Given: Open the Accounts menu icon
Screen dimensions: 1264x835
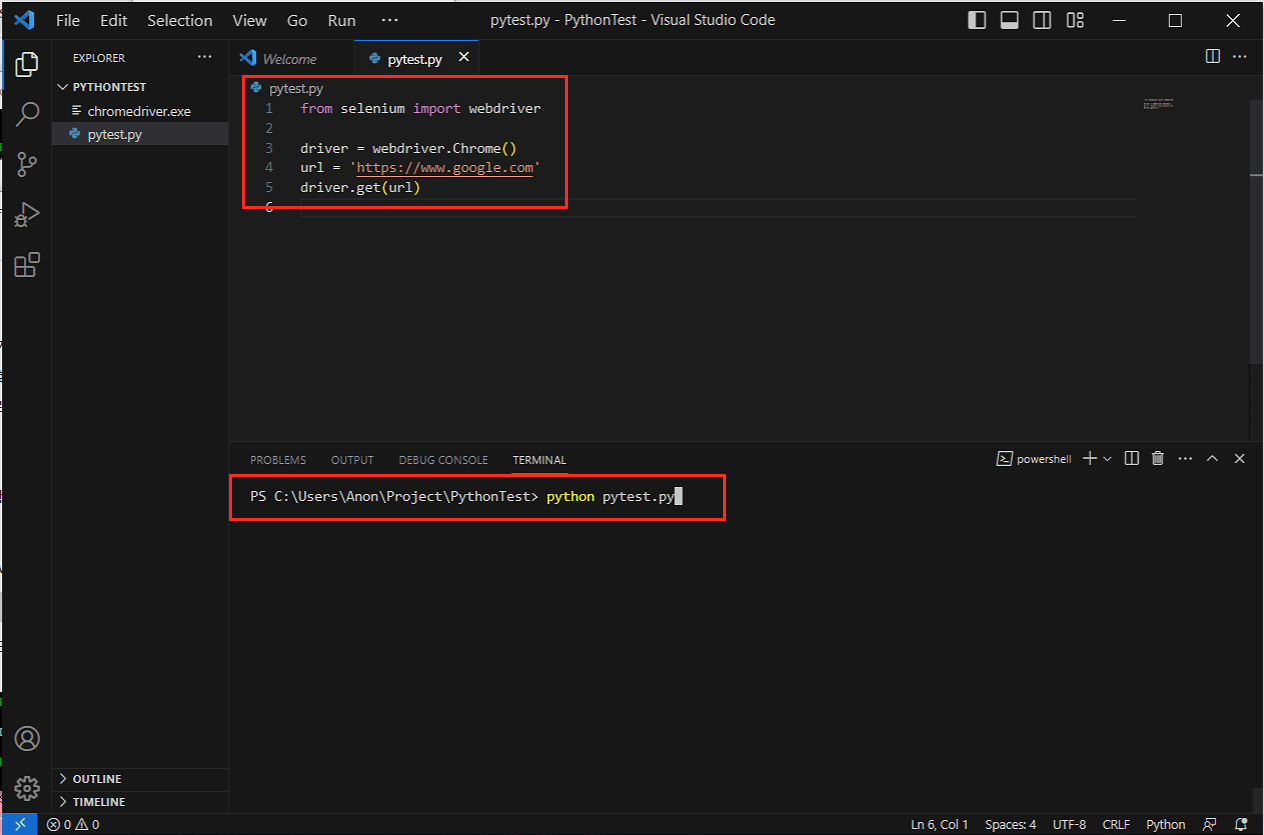Looking at the screenshot, I should pos(27,739).
